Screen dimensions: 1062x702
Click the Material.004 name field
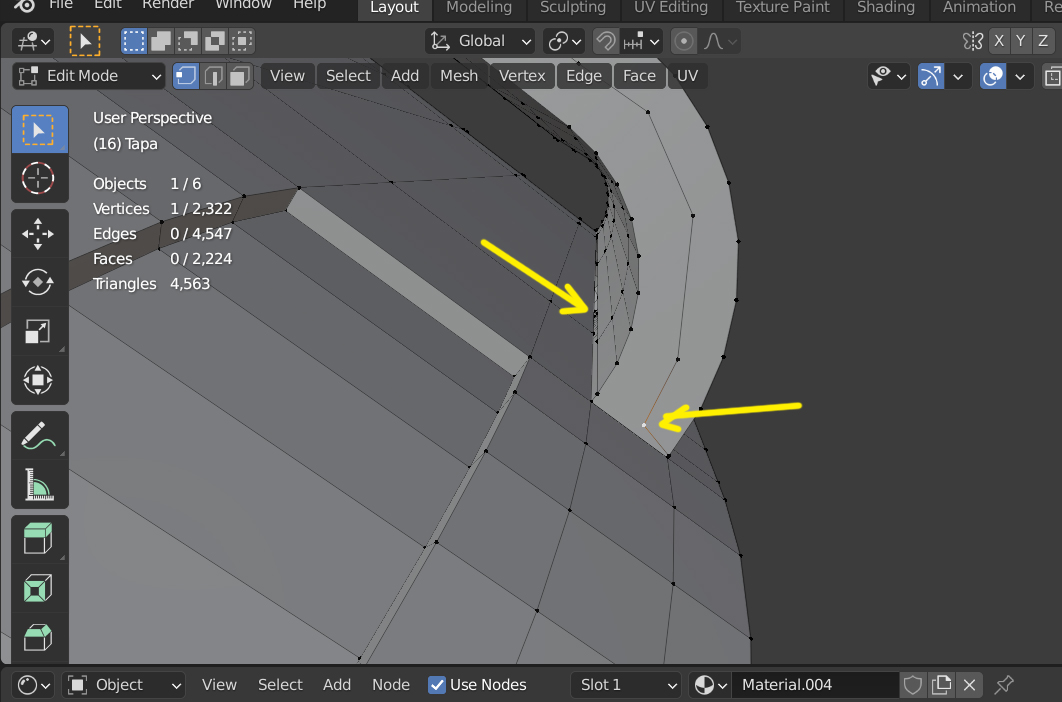816,685
